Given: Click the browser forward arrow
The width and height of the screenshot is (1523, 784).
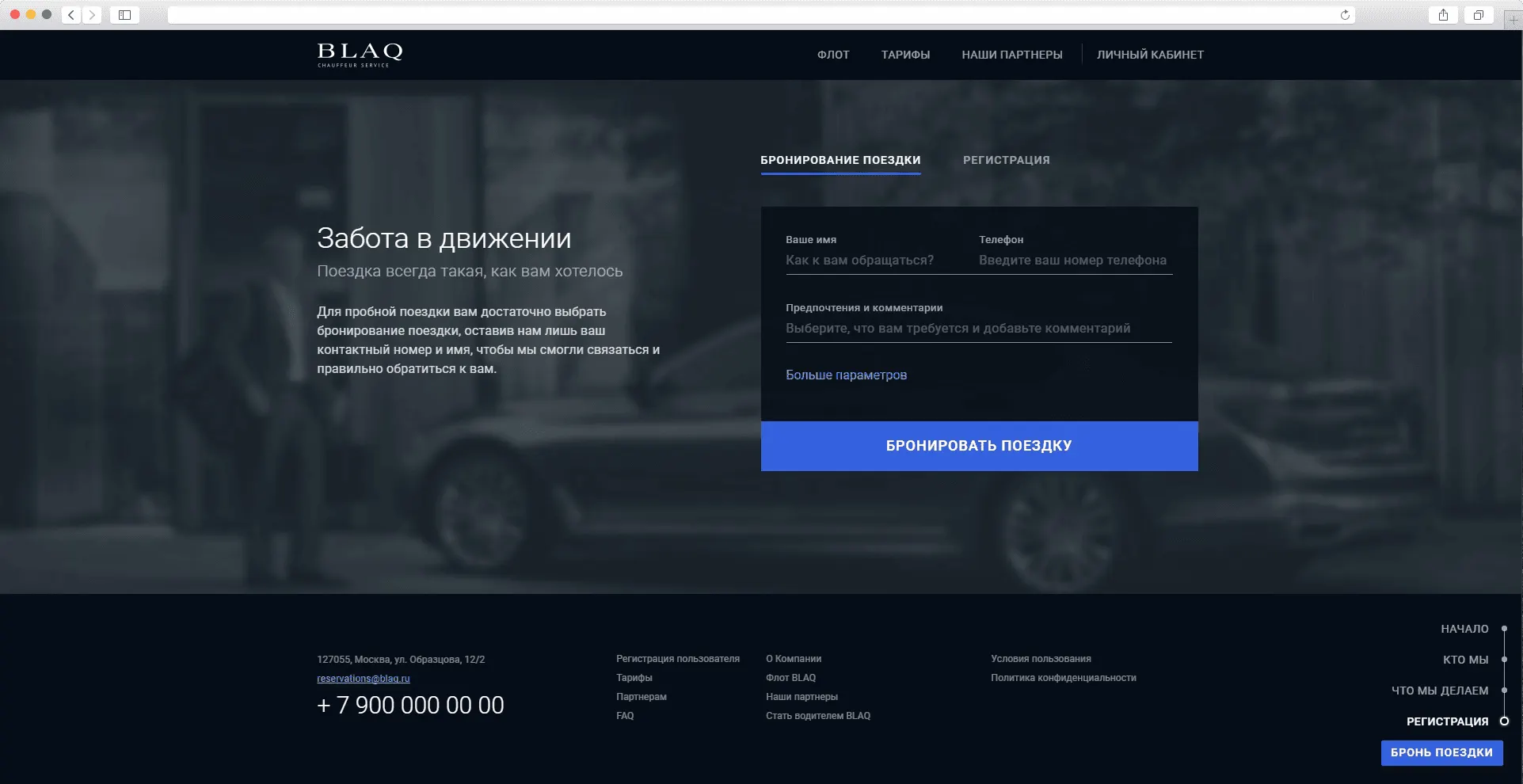Looking at the screenshot, I should pyautogui.click(x=92, y=15).
